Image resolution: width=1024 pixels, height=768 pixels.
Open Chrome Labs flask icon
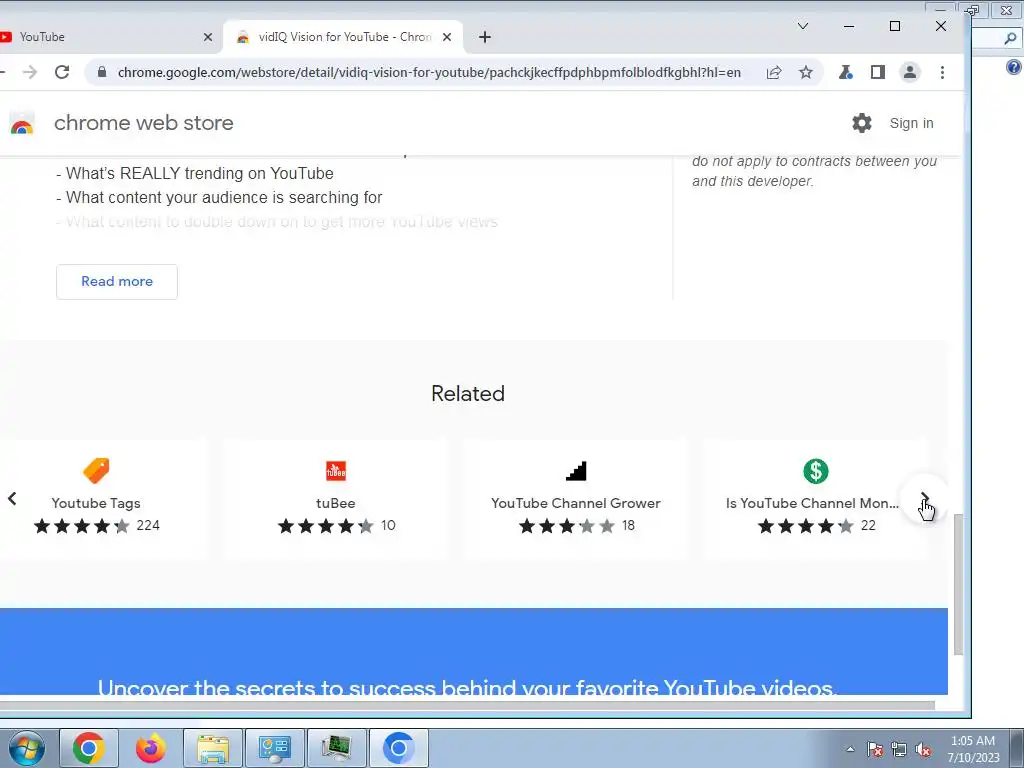tap(846, 72)
